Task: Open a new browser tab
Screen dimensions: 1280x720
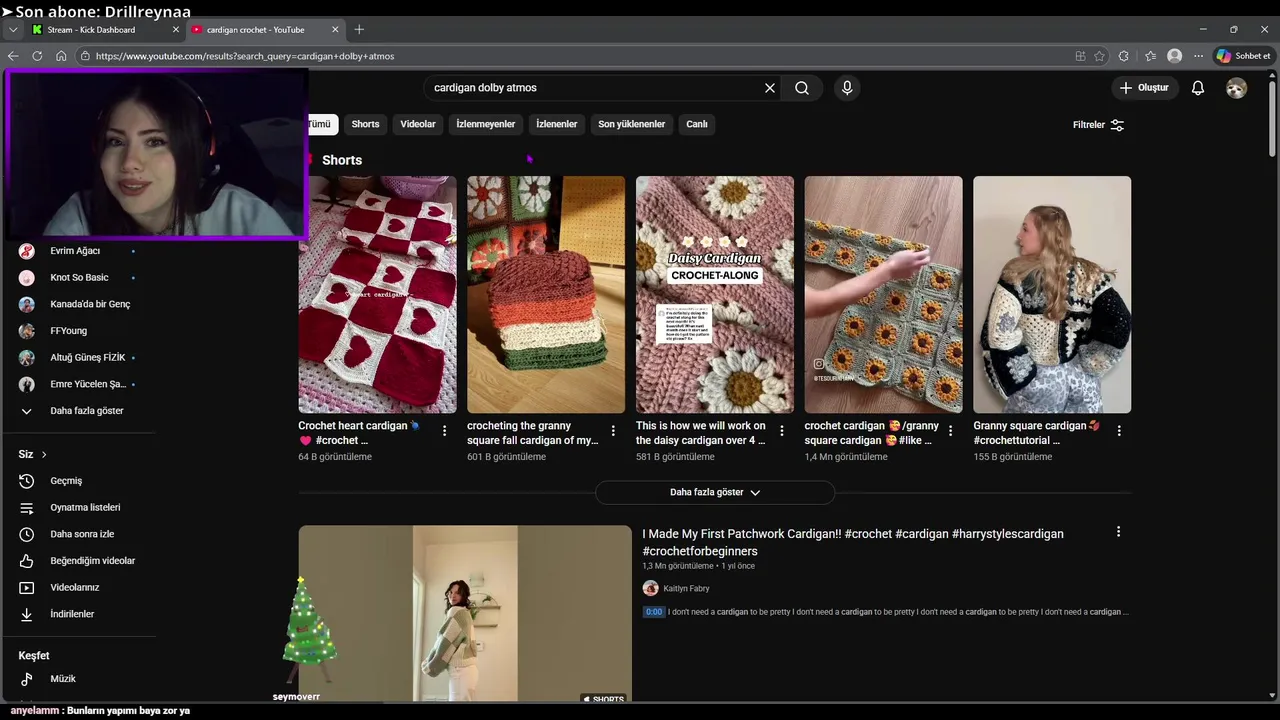Action: (359, 30)
